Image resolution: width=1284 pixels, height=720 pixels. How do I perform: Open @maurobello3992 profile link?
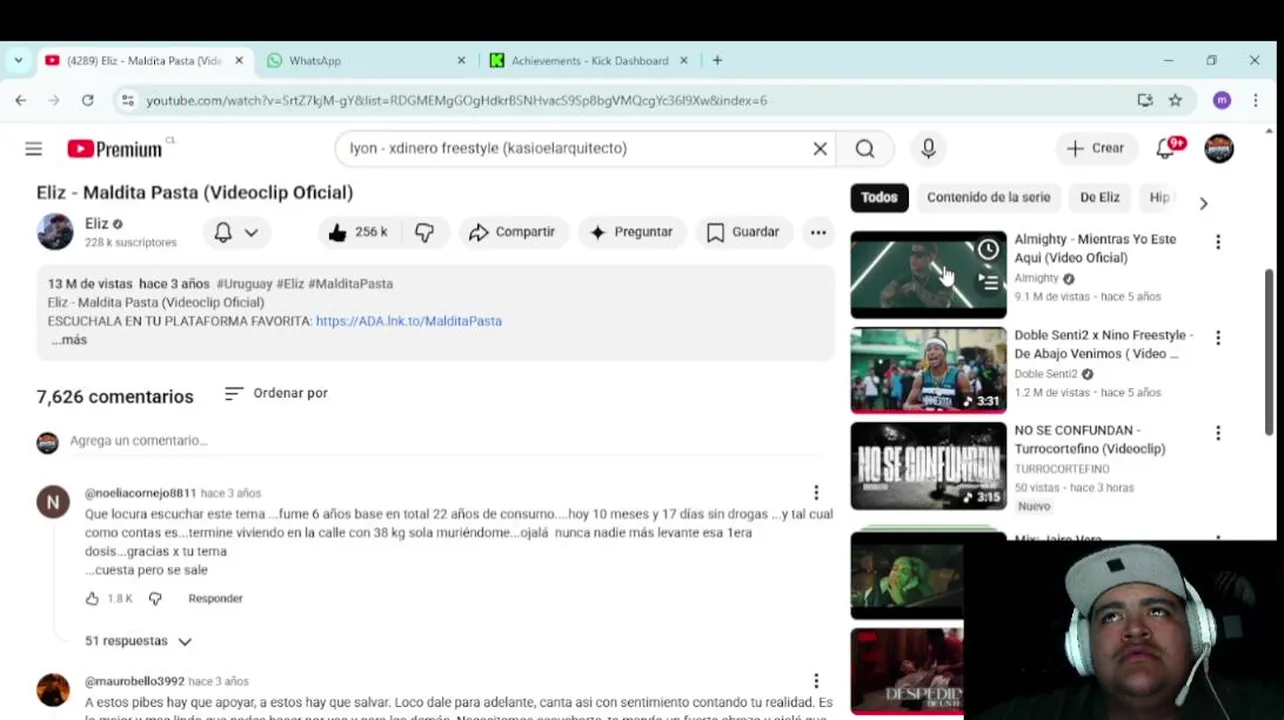pos(135,681)
